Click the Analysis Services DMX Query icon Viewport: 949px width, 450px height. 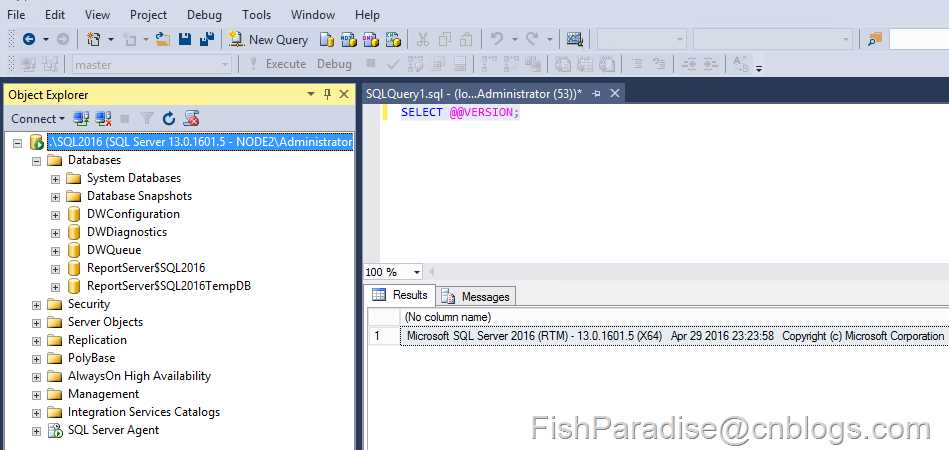point(371,40)
